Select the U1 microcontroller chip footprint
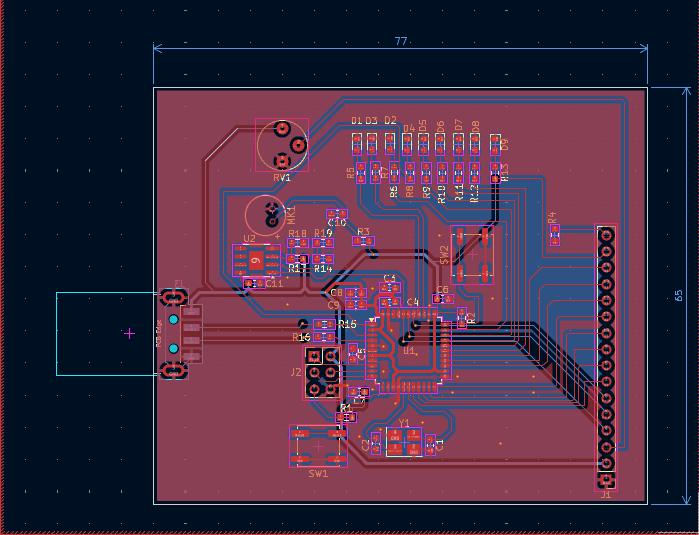Viewport: 699px width, 535px height. (407, 350)
